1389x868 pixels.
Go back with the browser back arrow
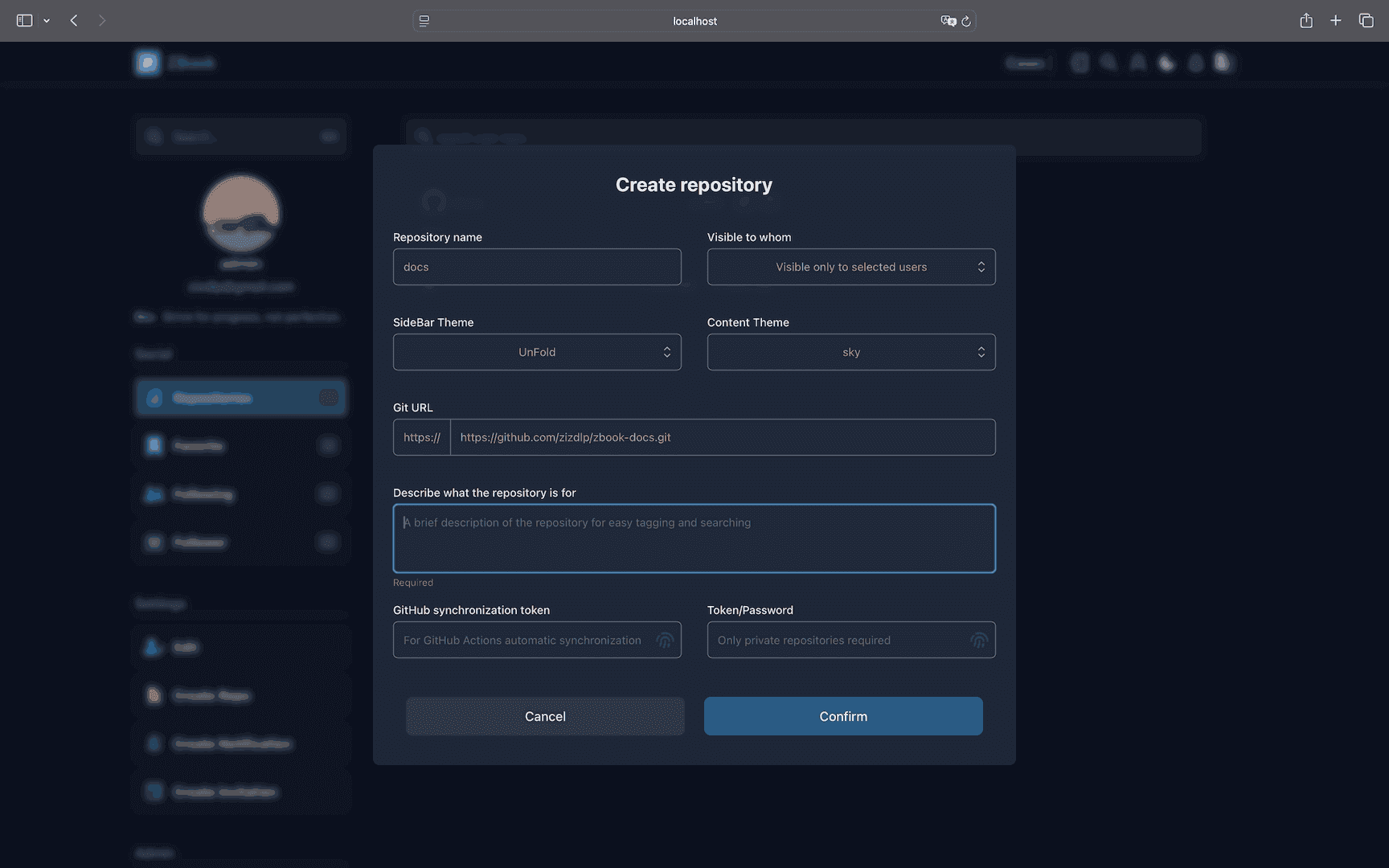[74, 21]
